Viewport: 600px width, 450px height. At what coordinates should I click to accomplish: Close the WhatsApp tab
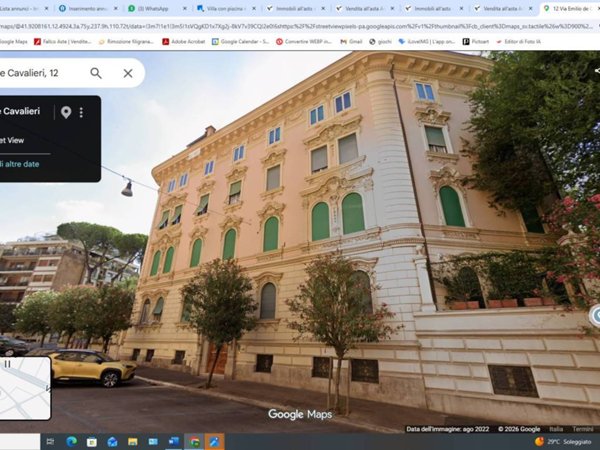tap(185, 8)
